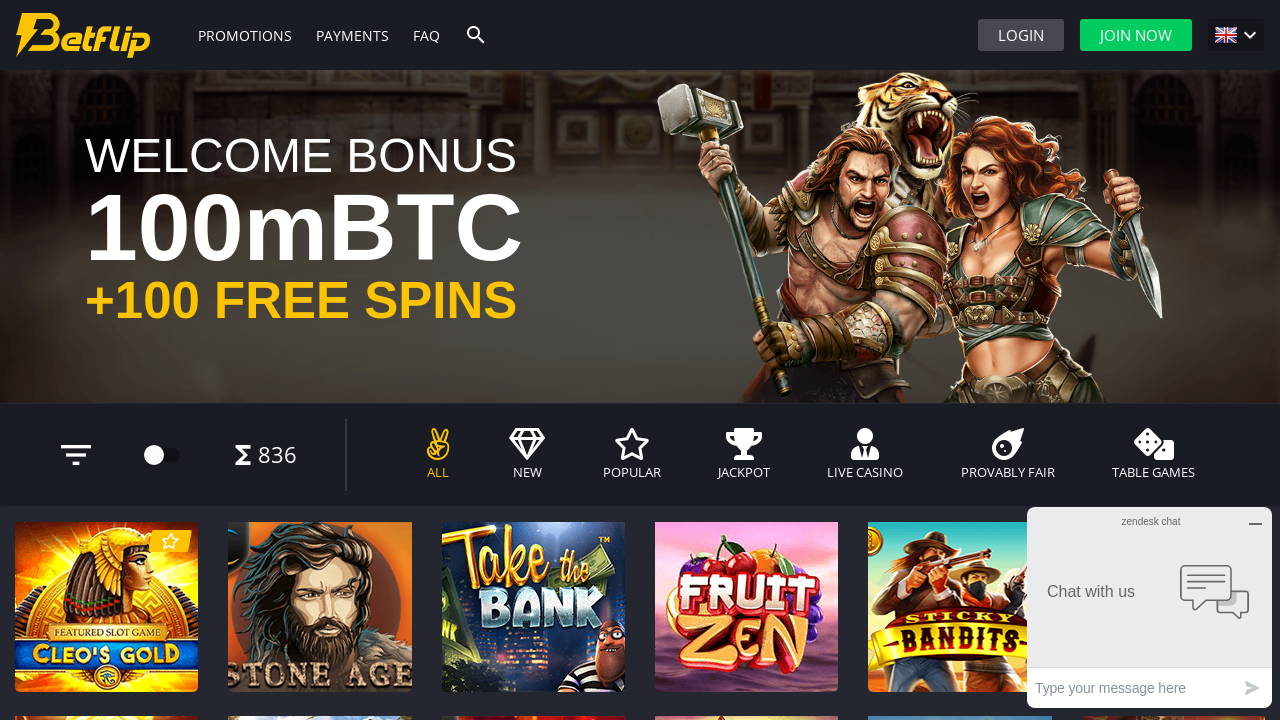The image size is (1280, 720).
Task: Open the PAYMENTS menu item
Action: [x=352, y=35]
